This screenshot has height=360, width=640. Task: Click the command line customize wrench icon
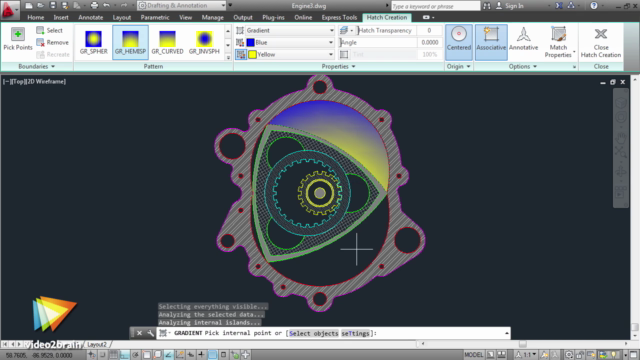pos(150,333)
